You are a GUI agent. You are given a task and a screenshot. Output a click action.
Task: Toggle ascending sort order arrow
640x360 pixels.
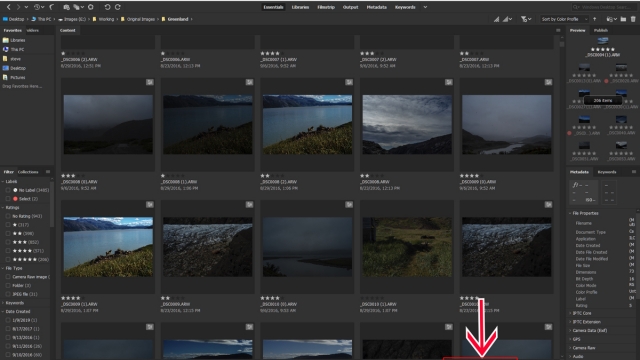(x=595, y=19)
